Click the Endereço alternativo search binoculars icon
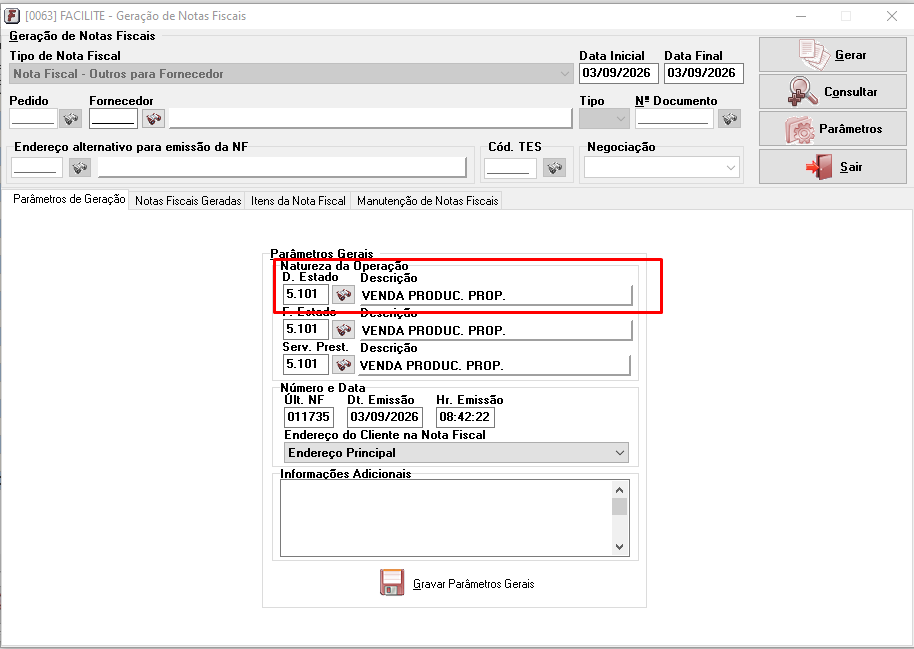 click(80, 168)
